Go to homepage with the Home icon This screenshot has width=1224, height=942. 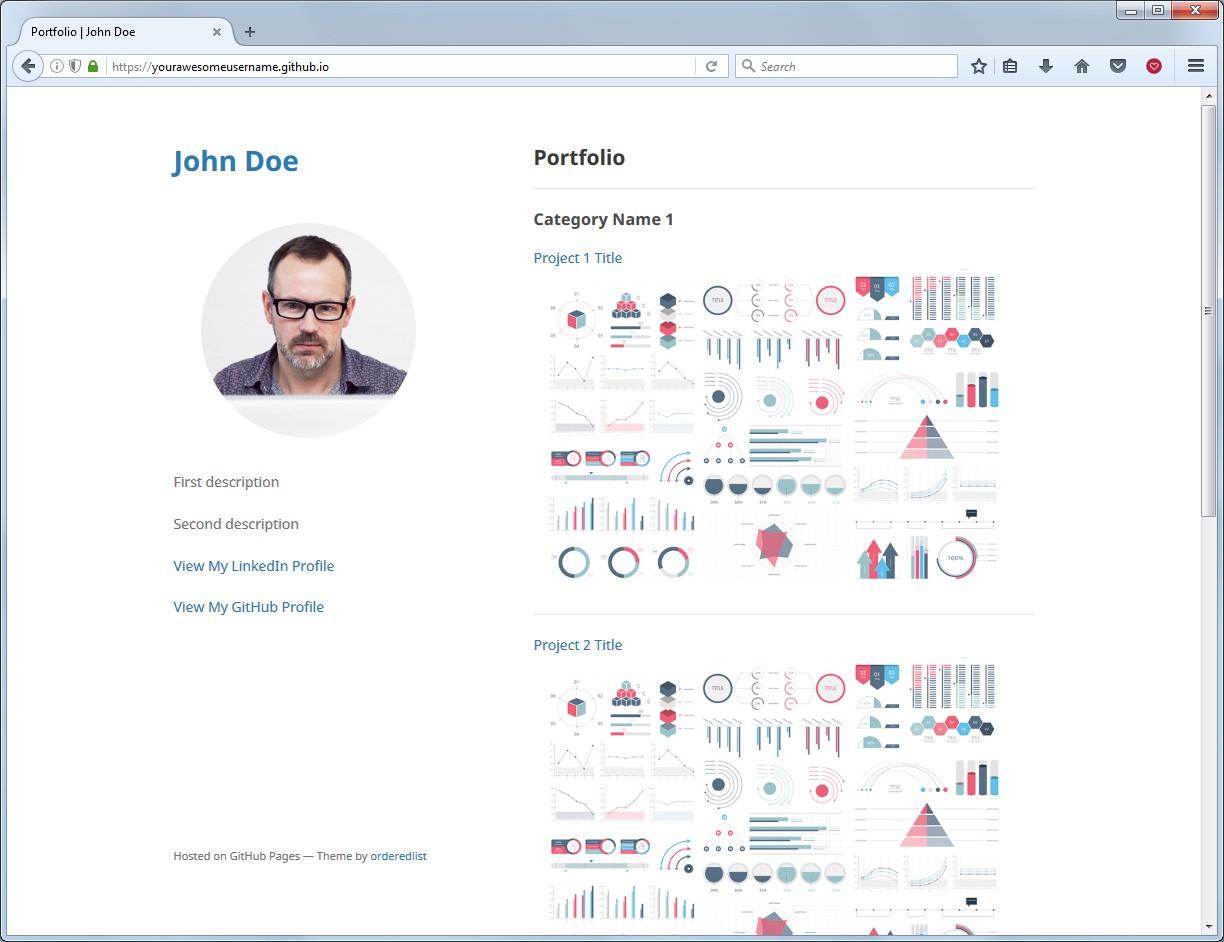pyautogui.click(x=1082, y=66)
